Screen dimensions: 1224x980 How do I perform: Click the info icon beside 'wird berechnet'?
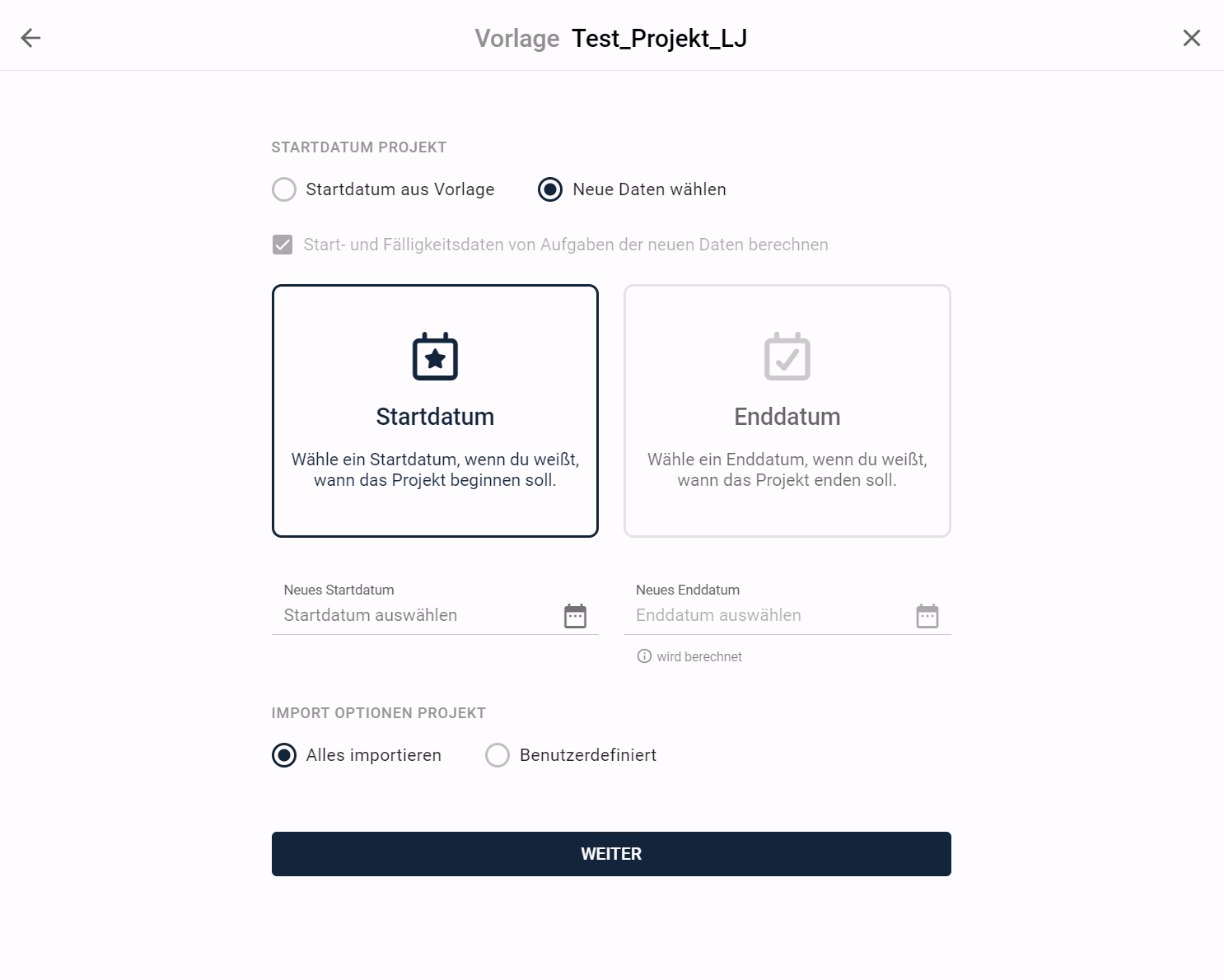tap(644, 656)
